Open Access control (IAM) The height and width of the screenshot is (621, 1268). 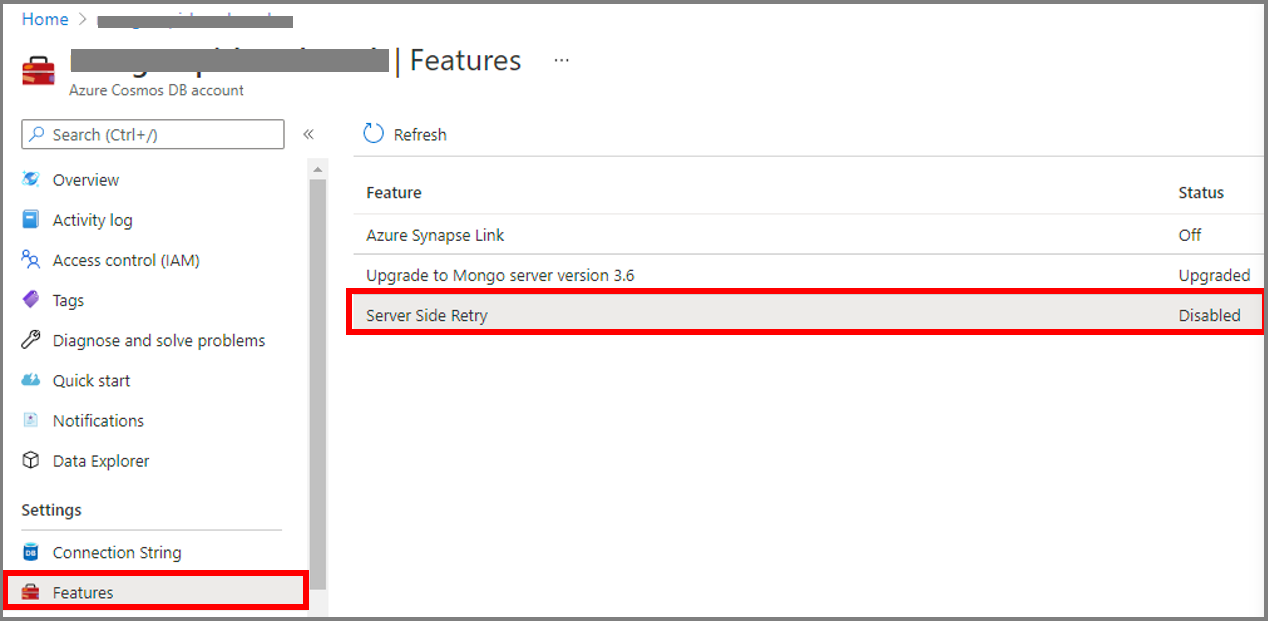pyautogui.click(x=126, y=260)
